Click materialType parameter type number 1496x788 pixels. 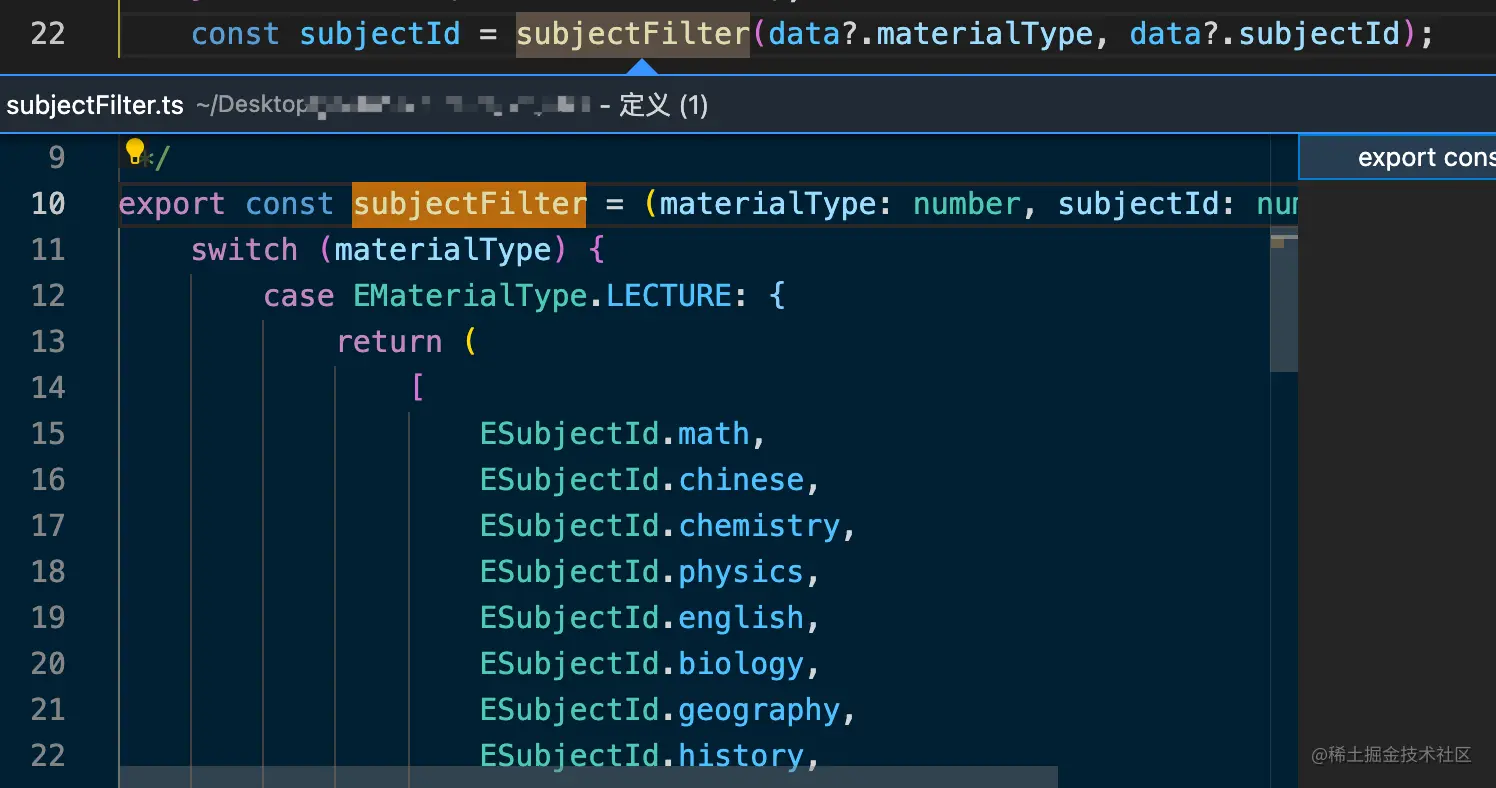965,203
